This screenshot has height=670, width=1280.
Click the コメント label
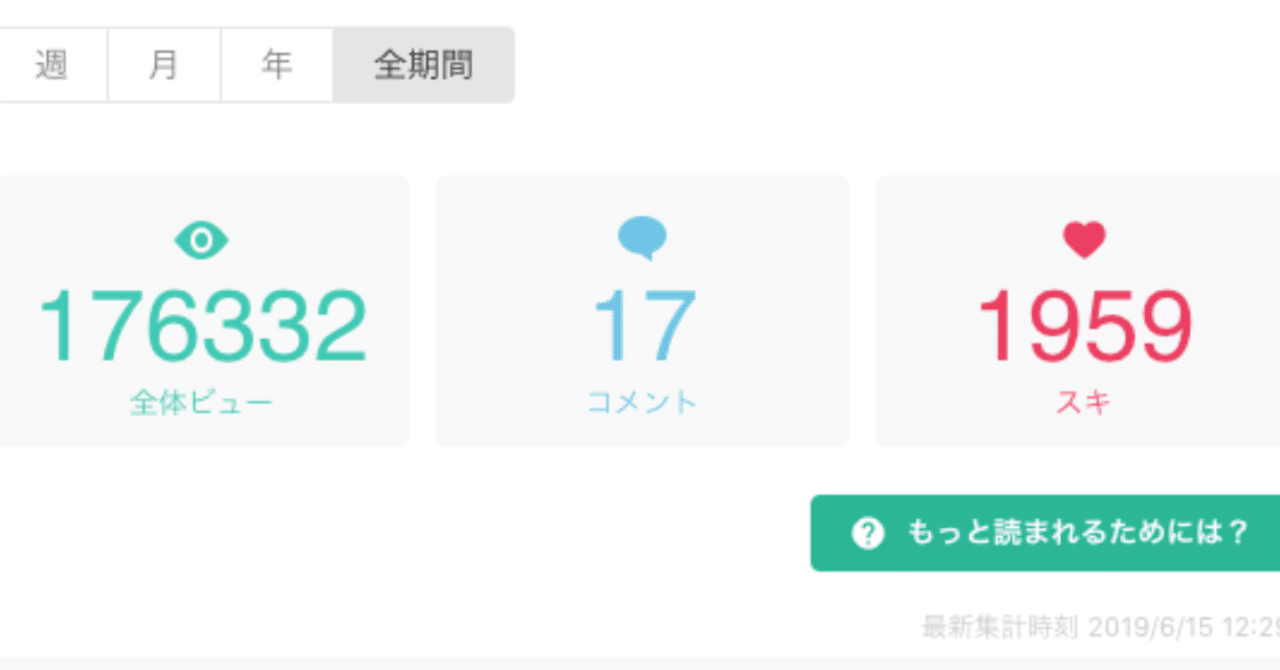[x=642, y=402]
